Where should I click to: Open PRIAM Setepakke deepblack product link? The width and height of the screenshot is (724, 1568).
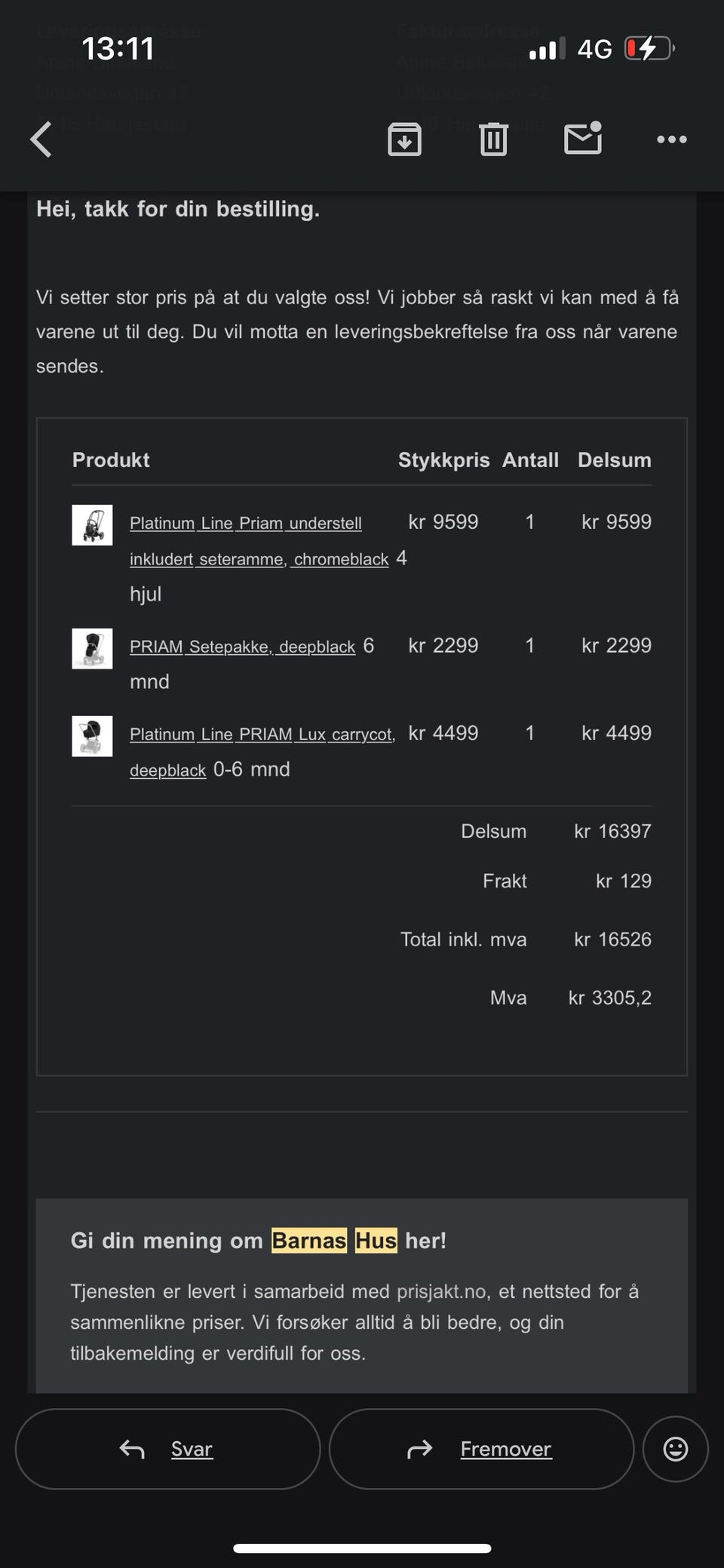pyautogui.click(x=242, y=647)
